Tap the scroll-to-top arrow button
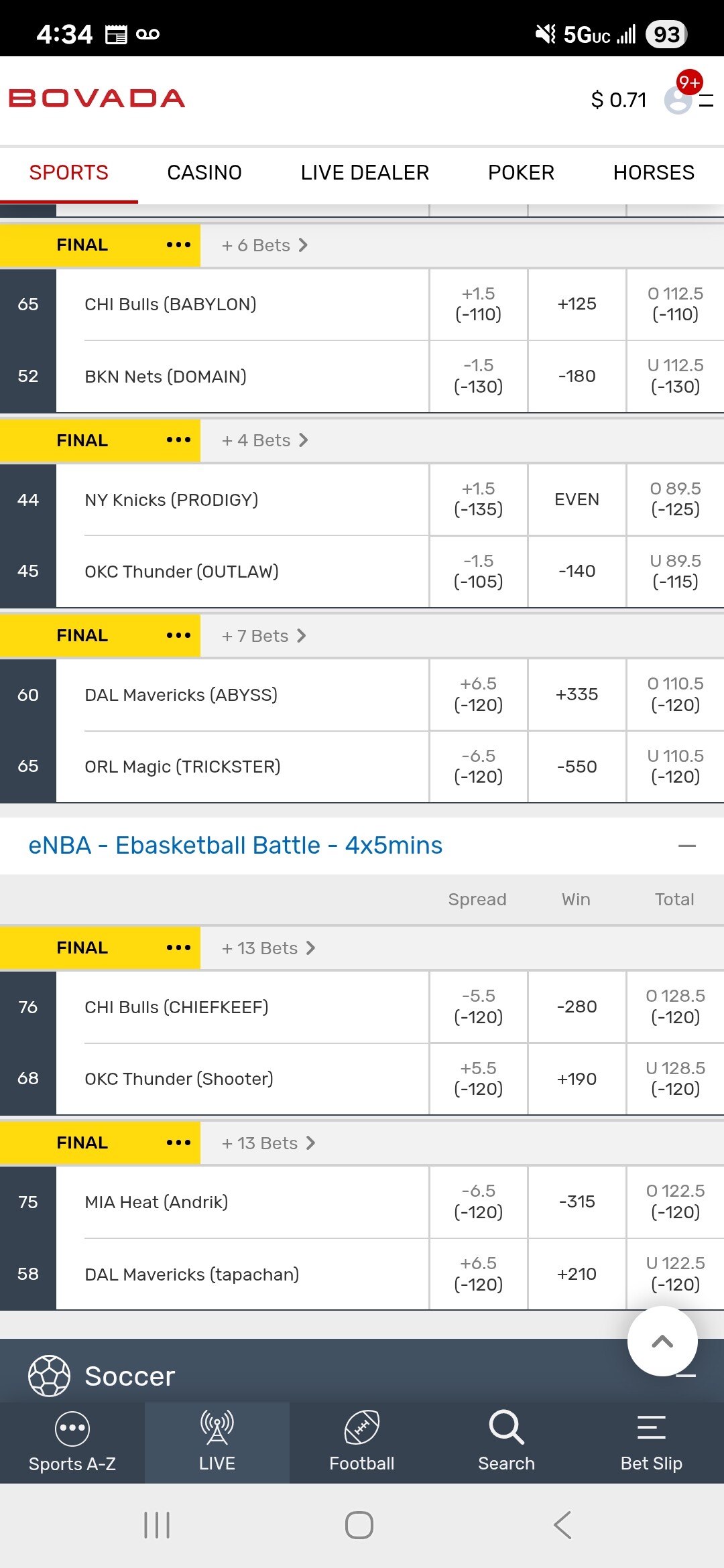The width and height of the screenshot is (724, 1568). [662, 1342]
